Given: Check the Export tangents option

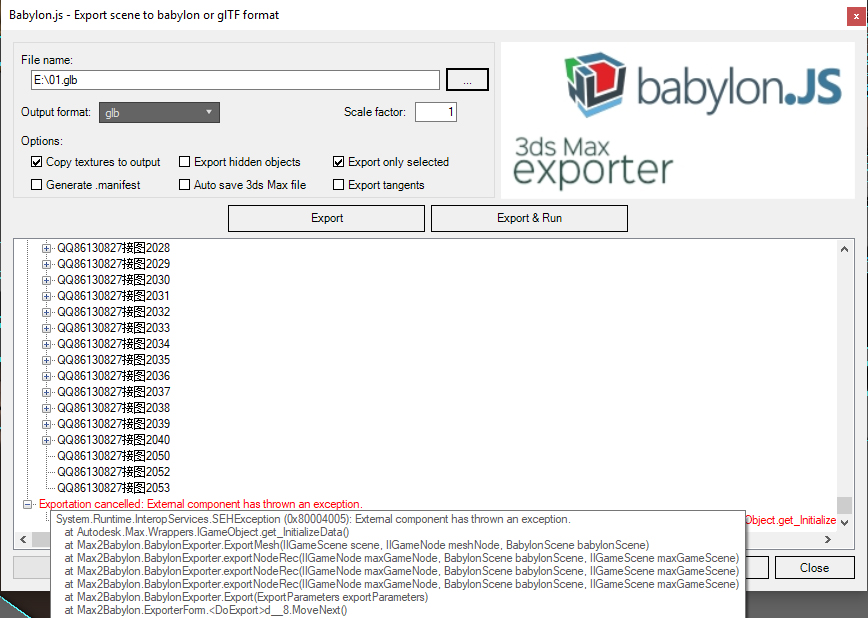Looking at the screenshot, I should [339, 184].
